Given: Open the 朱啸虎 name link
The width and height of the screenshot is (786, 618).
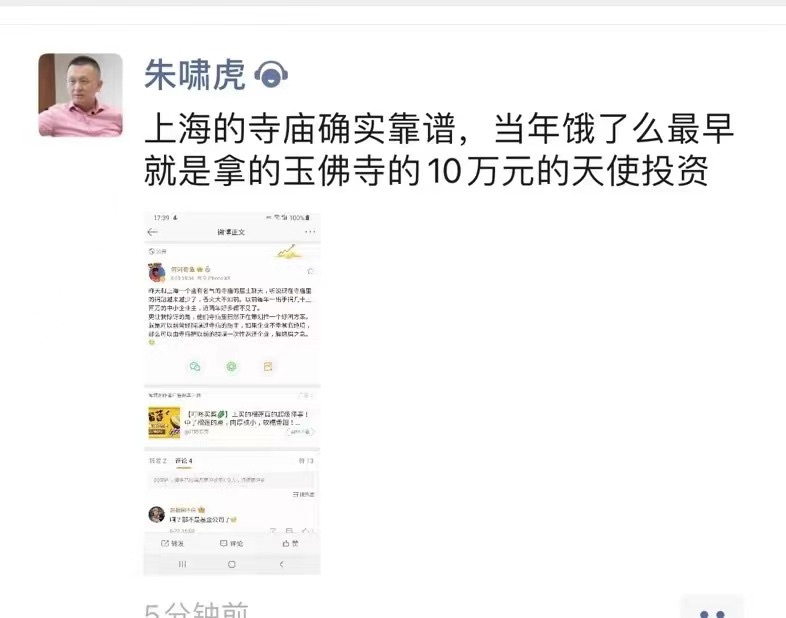Looking at the screenshot, I should click(195, 75).
